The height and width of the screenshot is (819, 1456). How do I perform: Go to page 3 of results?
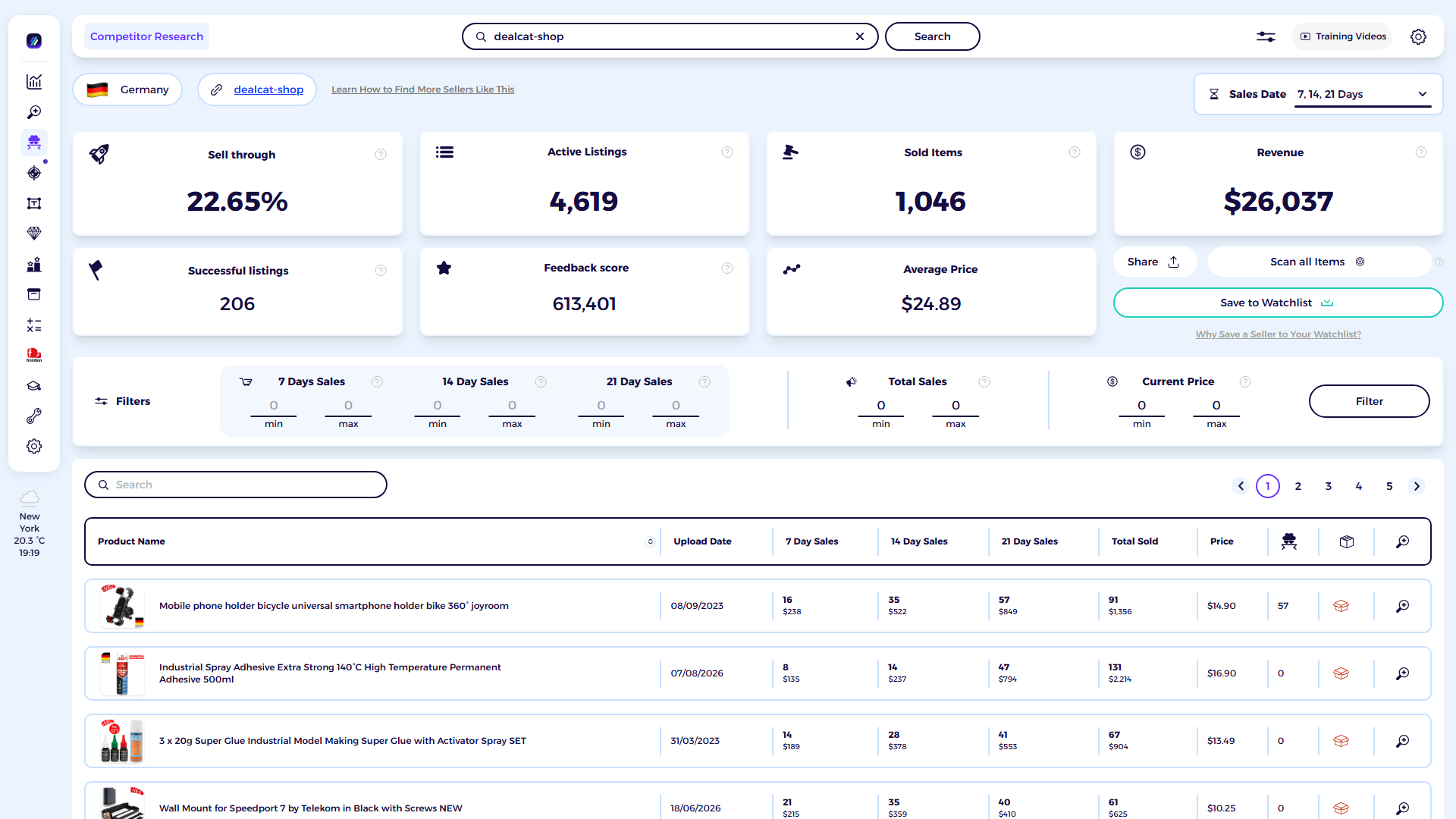tap(1329, 486)
